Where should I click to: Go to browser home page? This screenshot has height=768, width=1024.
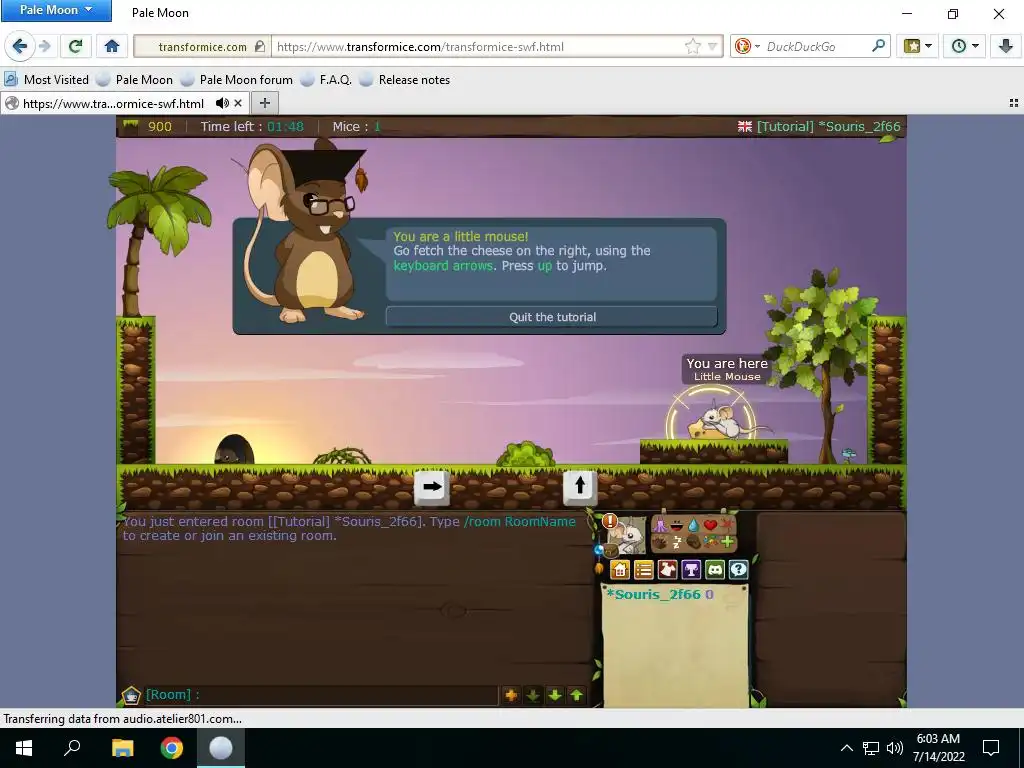pos(112,46)
